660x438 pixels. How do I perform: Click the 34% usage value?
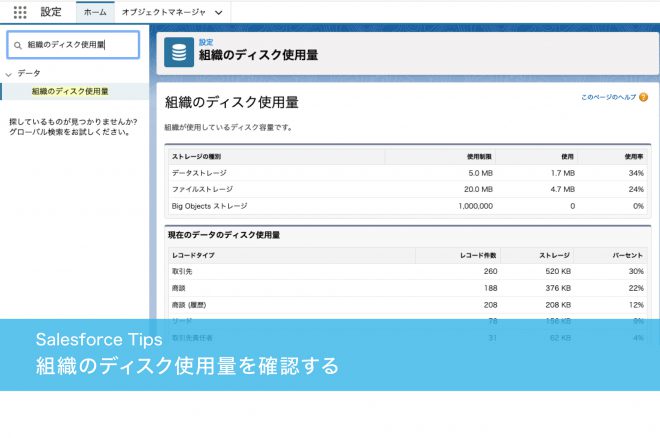636,173
